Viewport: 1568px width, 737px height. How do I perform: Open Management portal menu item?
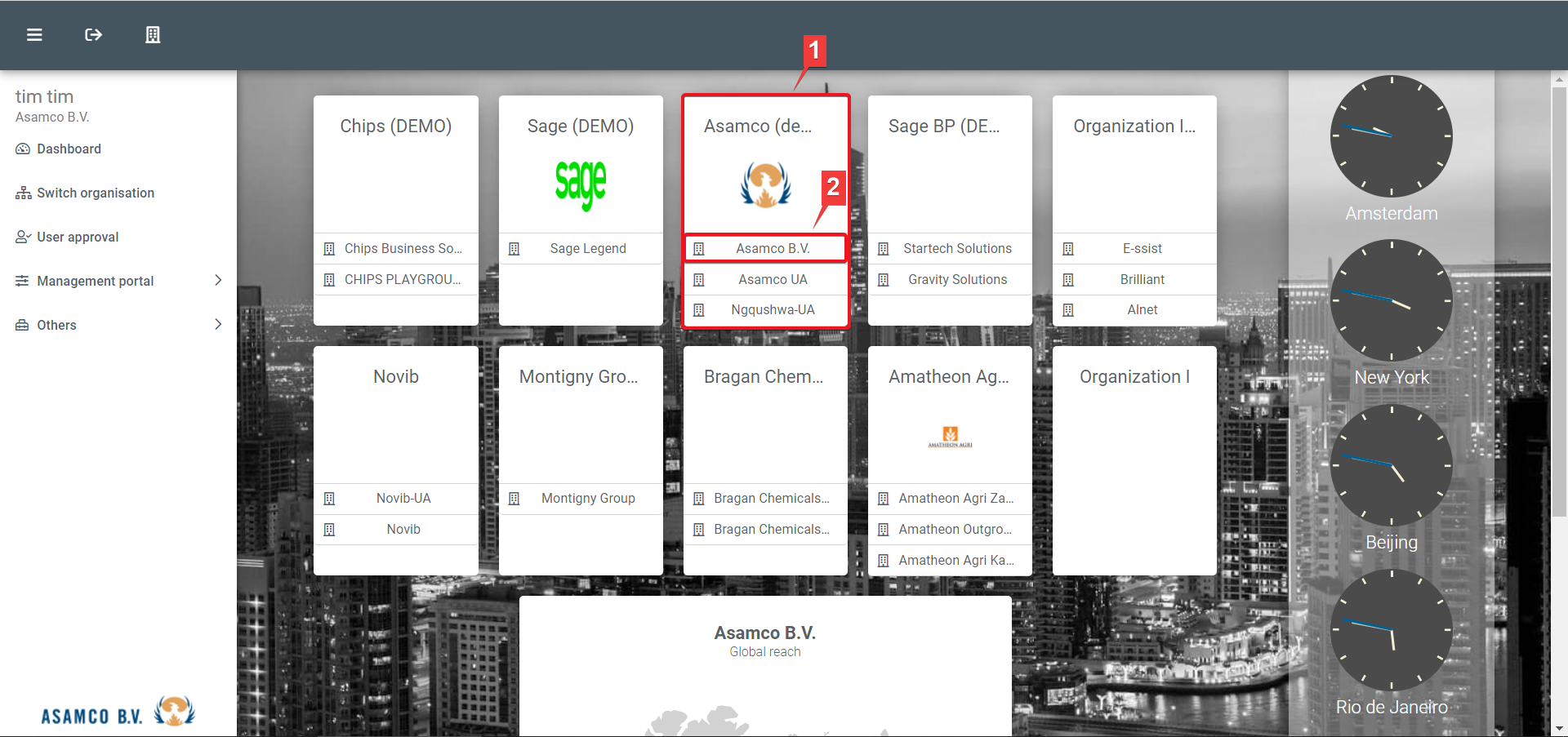118,281
